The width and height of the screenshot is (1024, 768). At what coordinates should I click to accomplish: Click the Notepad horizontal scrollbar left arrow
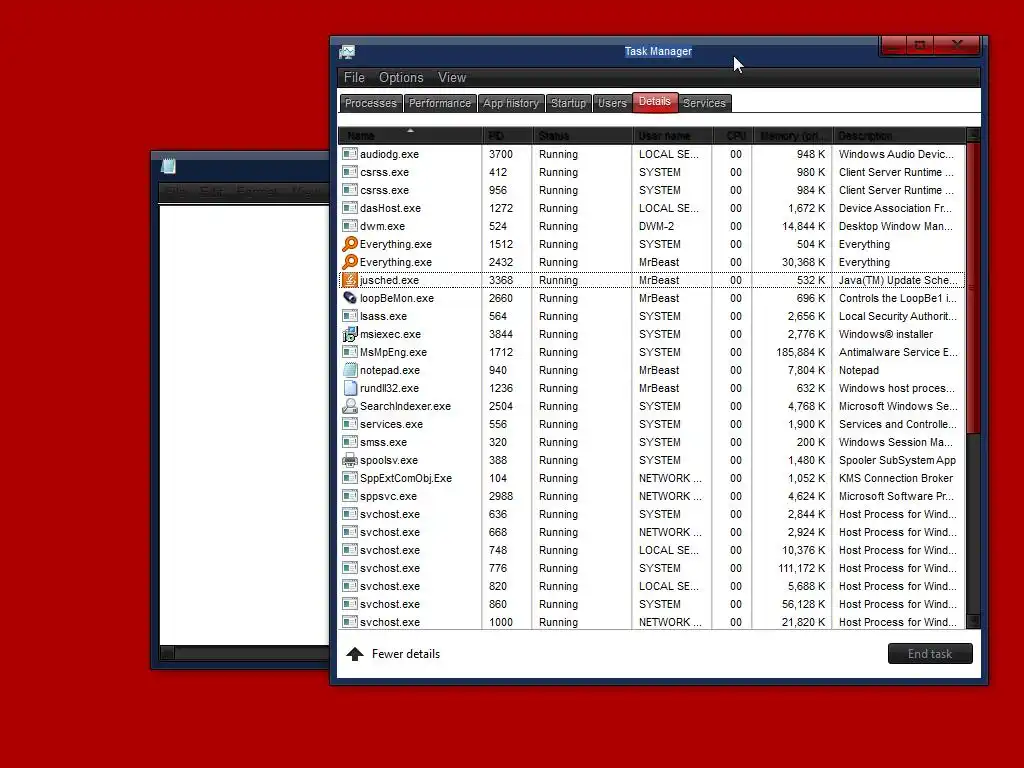[167, 652]
